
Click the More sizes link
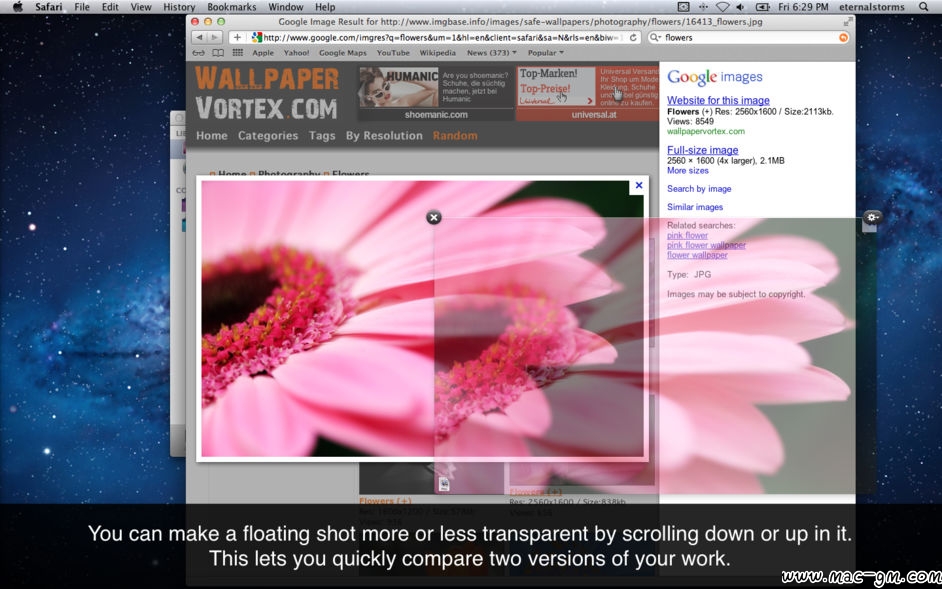tap(687, 171)
